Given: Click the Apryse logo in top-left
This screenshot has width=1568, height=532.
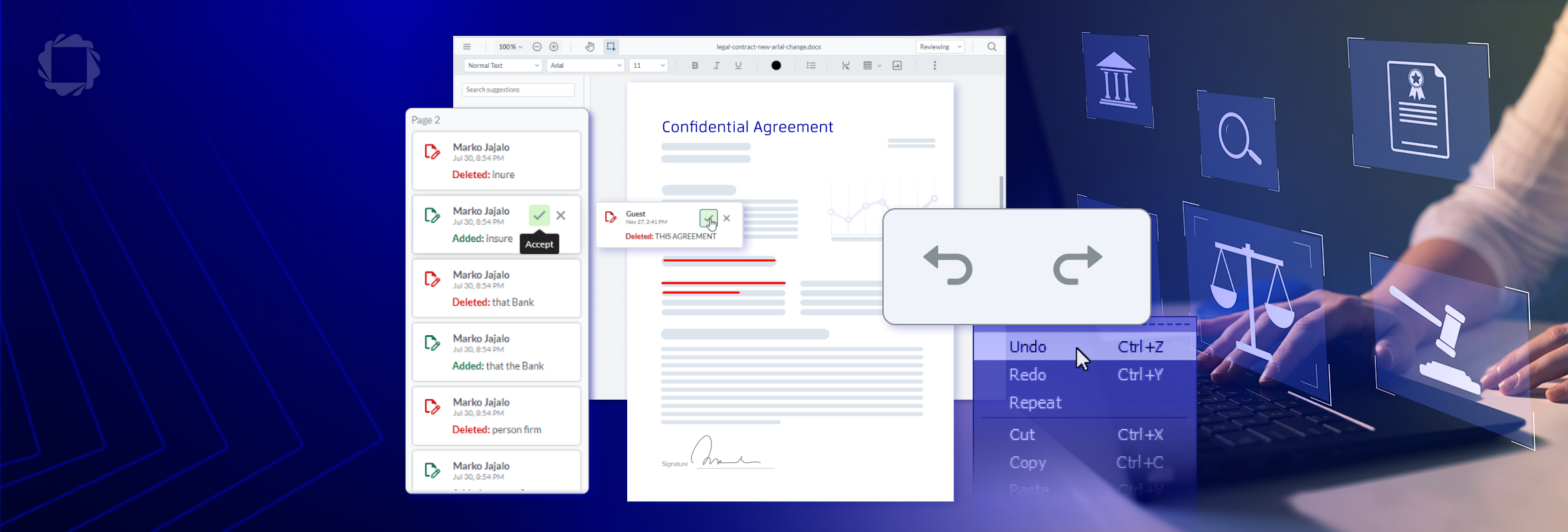Looking at the screenshot, I should 69,65.
